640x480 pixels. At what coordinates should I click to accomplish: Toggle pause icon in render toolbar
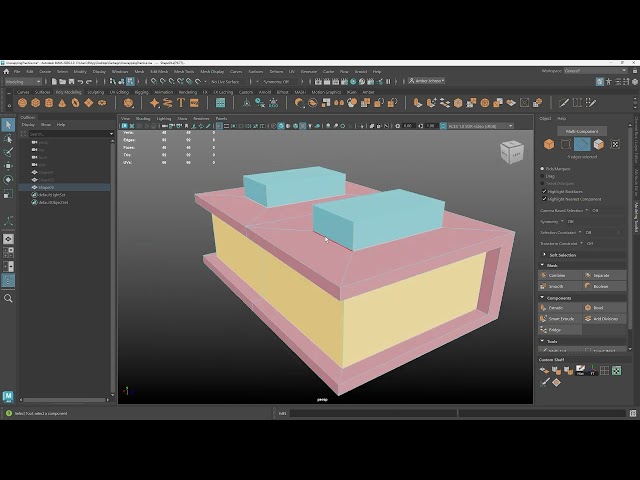coord(388,82)
